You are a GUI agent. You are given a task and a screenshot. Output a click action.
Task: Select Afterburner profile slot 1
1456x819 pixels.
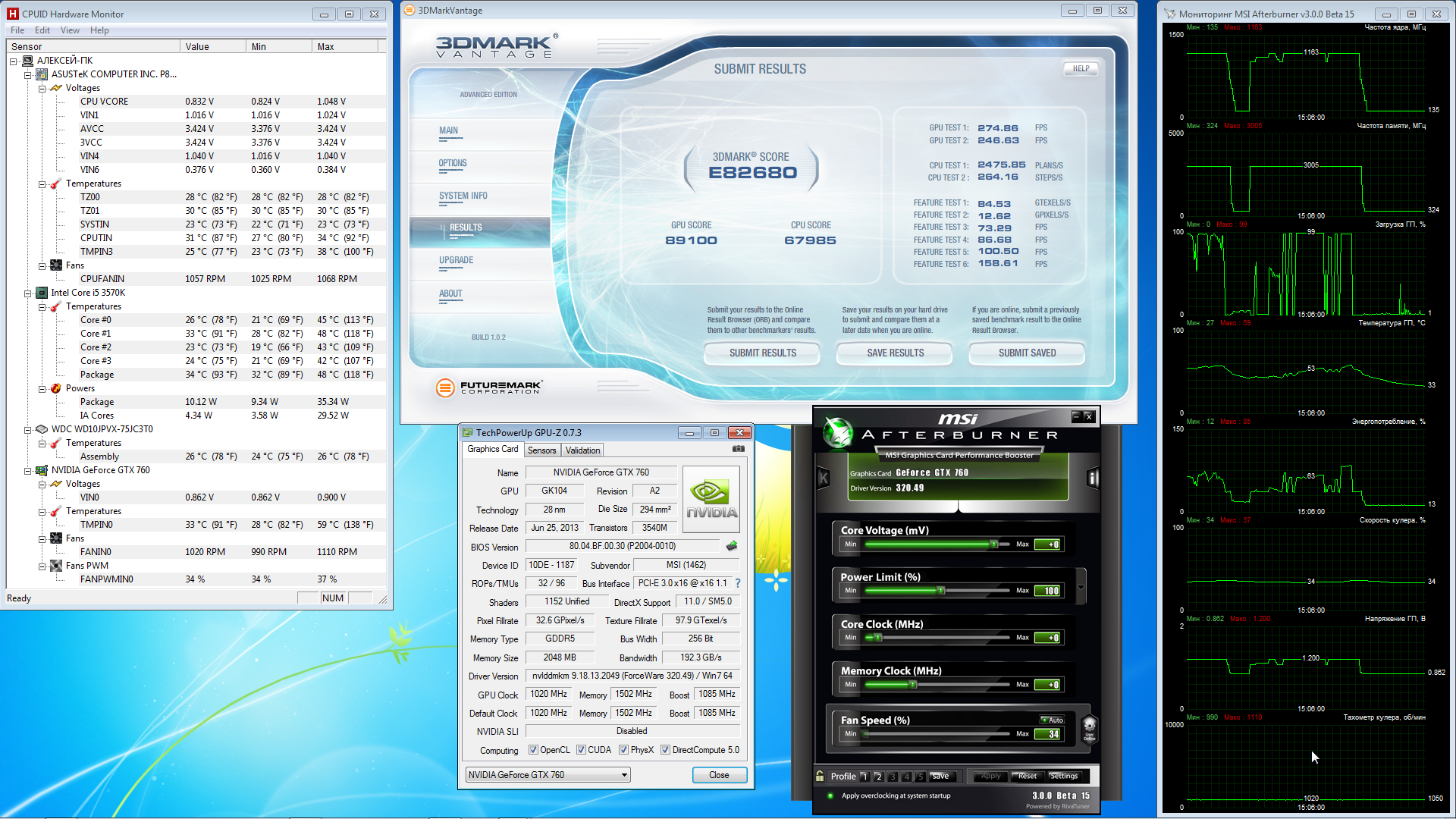864,777
